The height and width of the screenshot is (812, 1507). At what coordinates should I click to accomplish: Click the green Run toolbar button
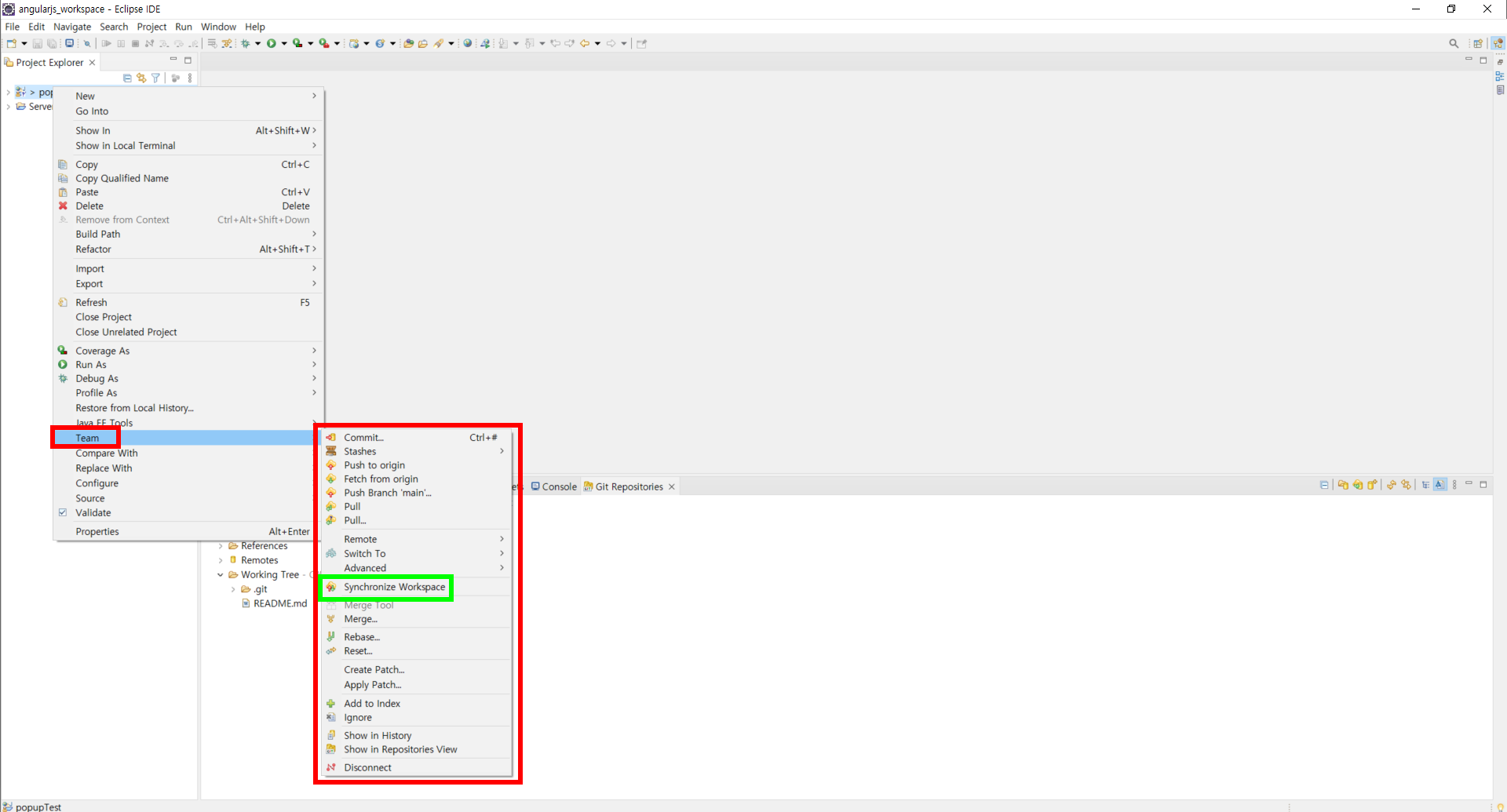271,43
